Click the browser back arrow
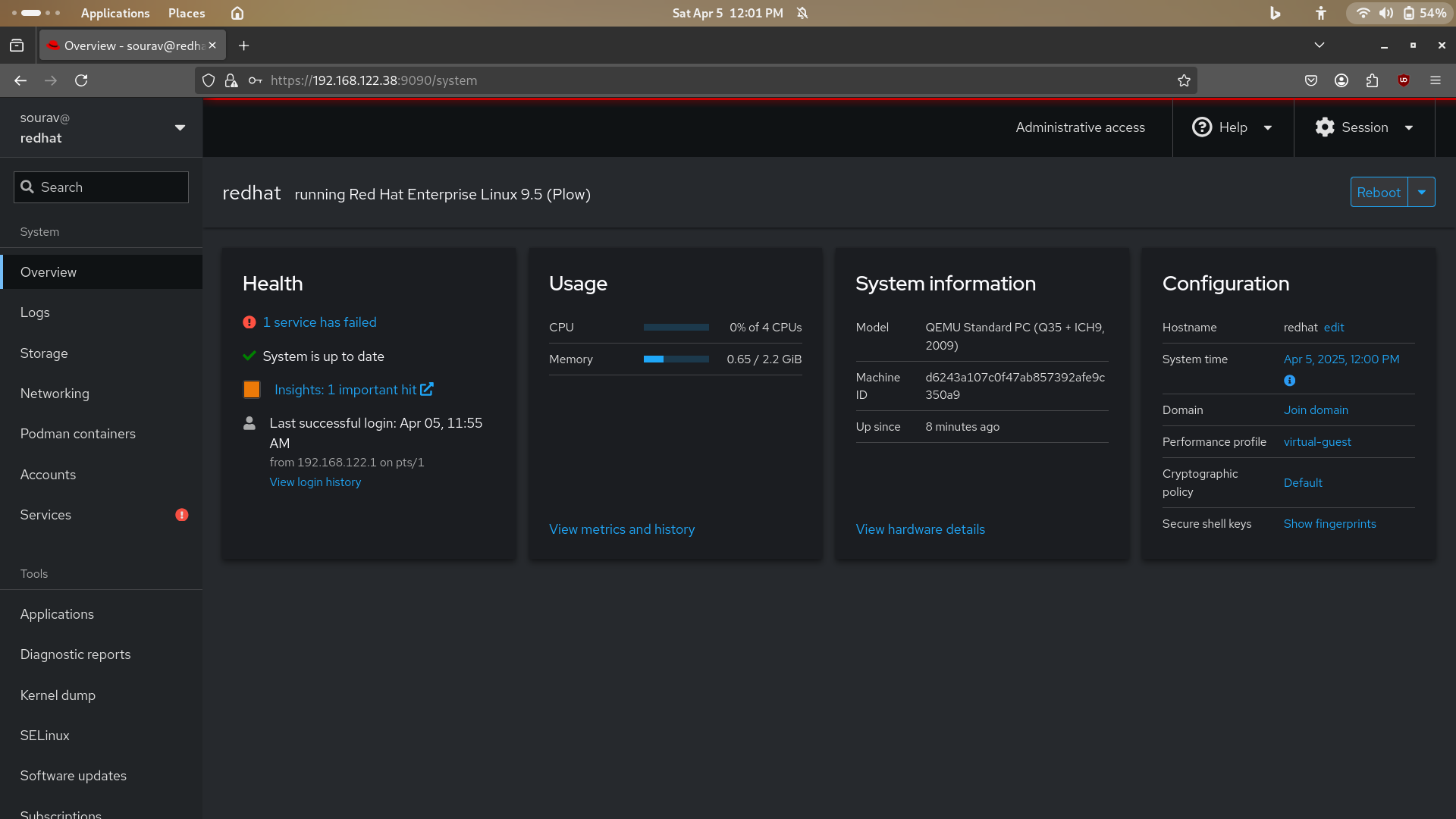 20,80
